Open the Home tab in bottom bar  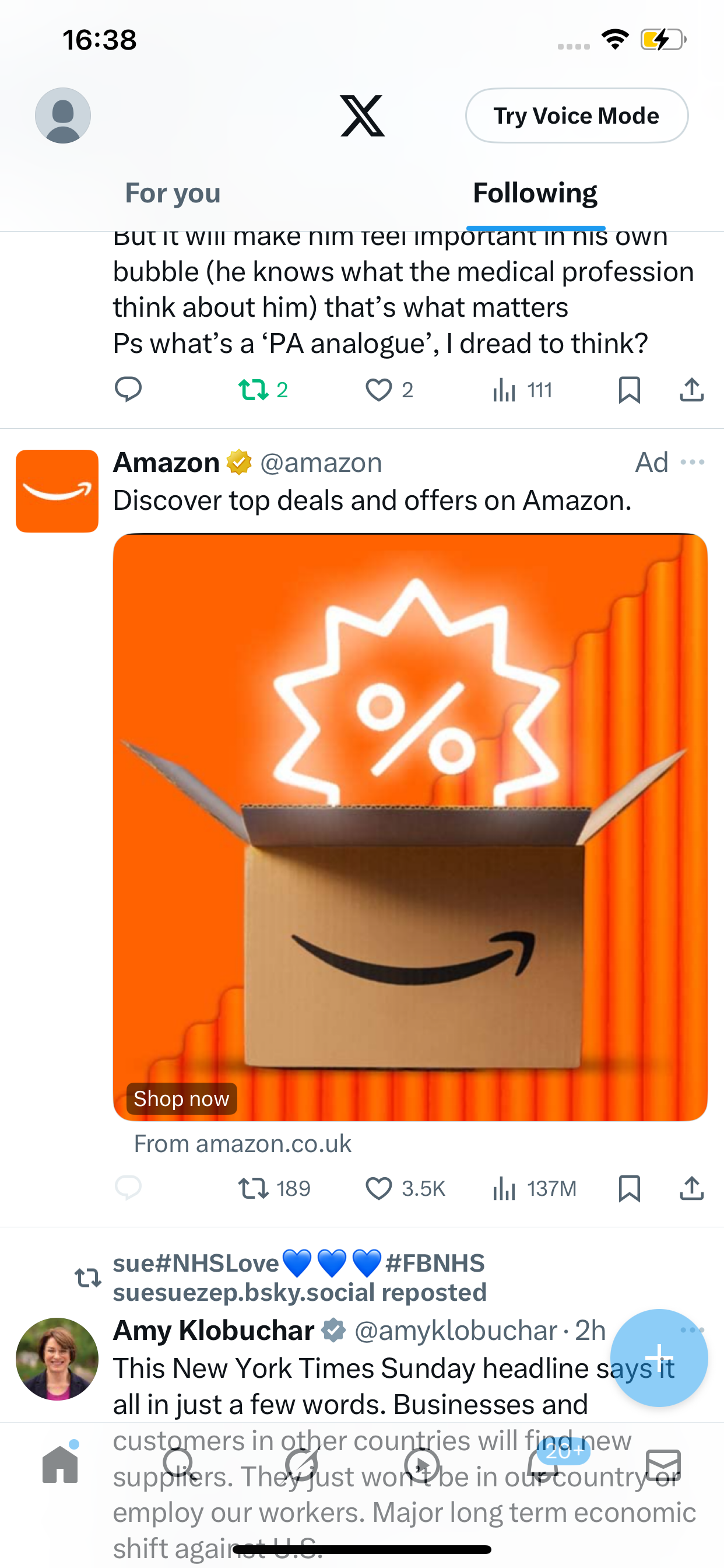point(60,1464)
